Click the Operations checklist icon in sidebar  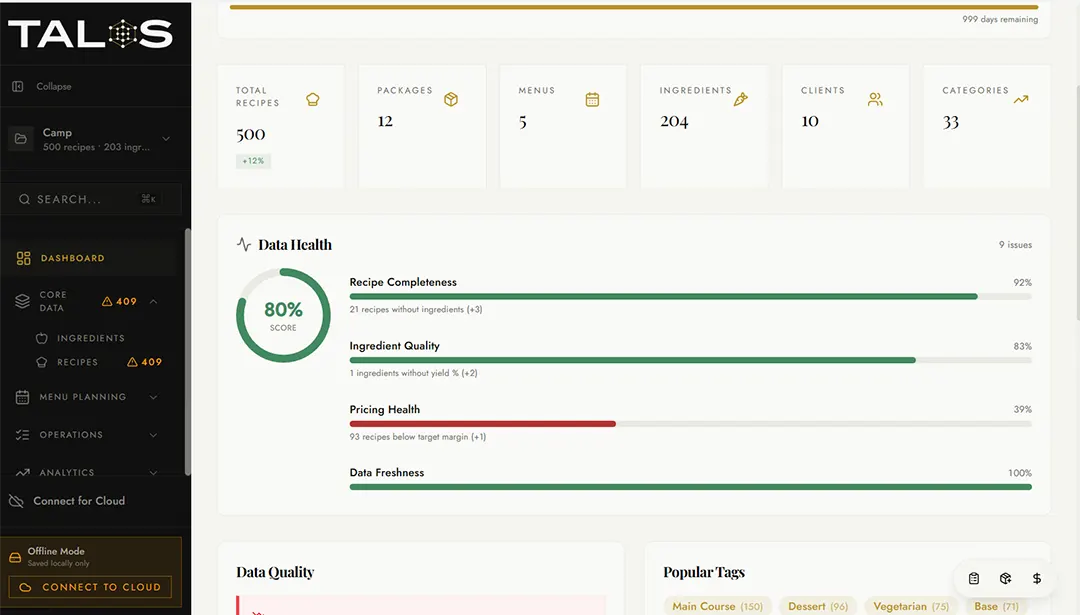click(22, 434)
